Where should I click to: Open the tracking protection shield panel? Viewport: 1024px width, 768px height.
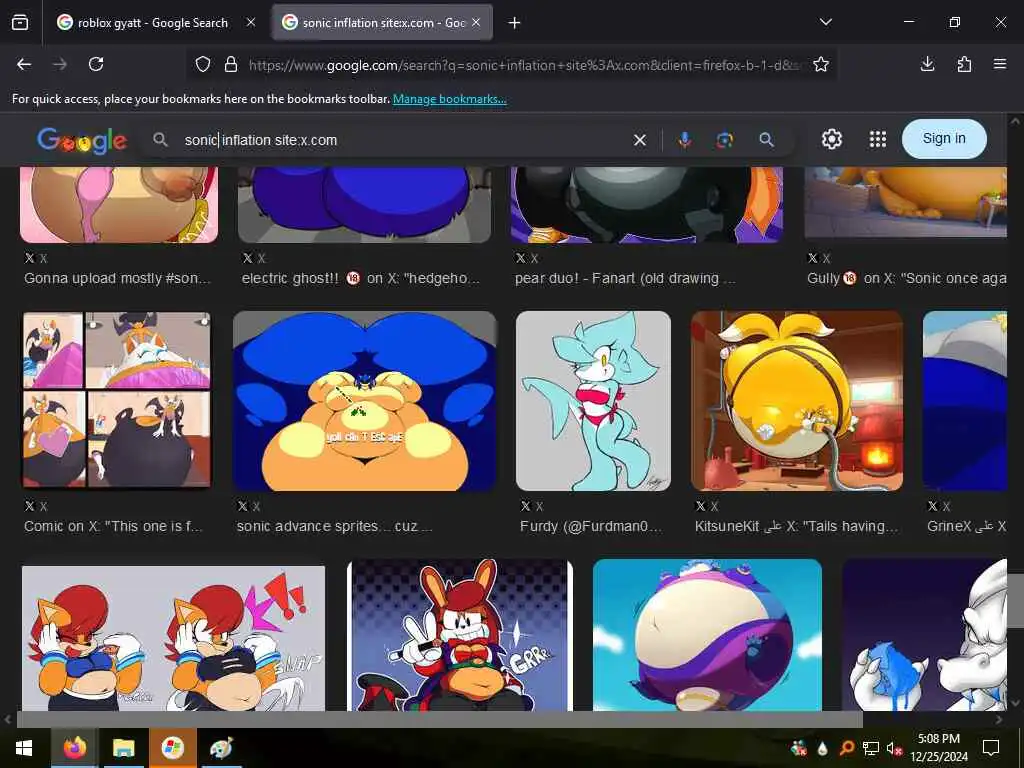coord(203,65)
